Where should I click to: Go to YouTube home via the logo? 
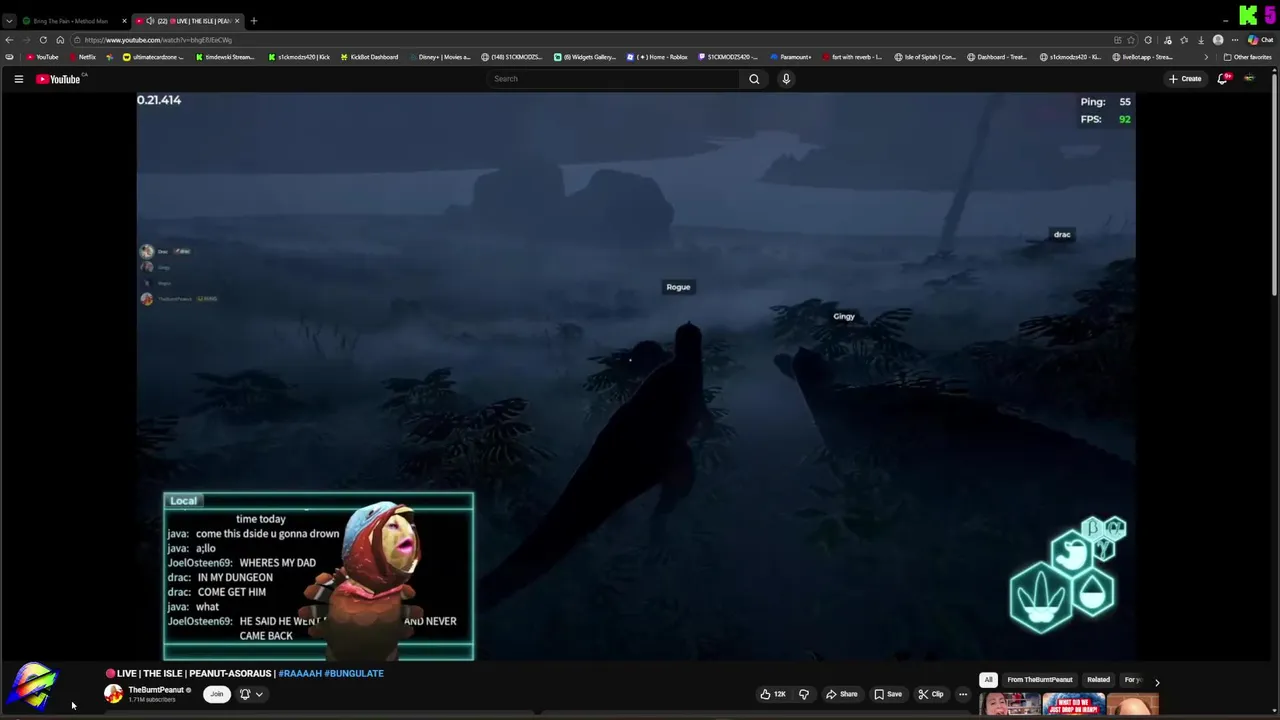click(x=58, y=79)
